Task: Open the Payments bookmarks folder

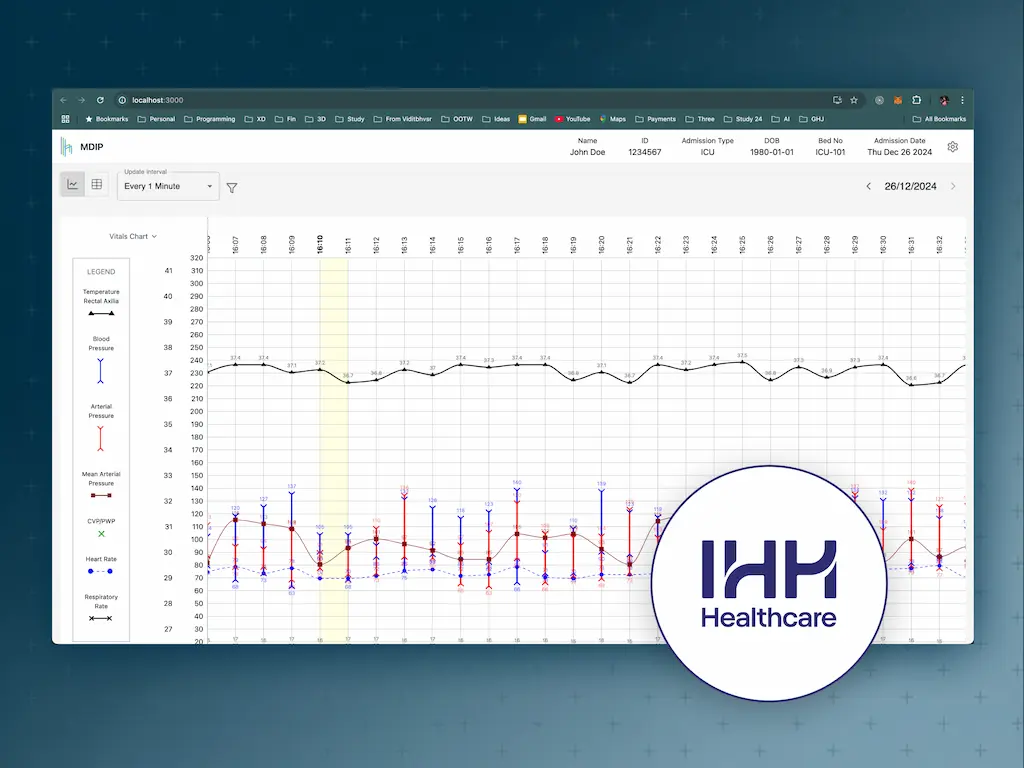Action: (655, 119)
